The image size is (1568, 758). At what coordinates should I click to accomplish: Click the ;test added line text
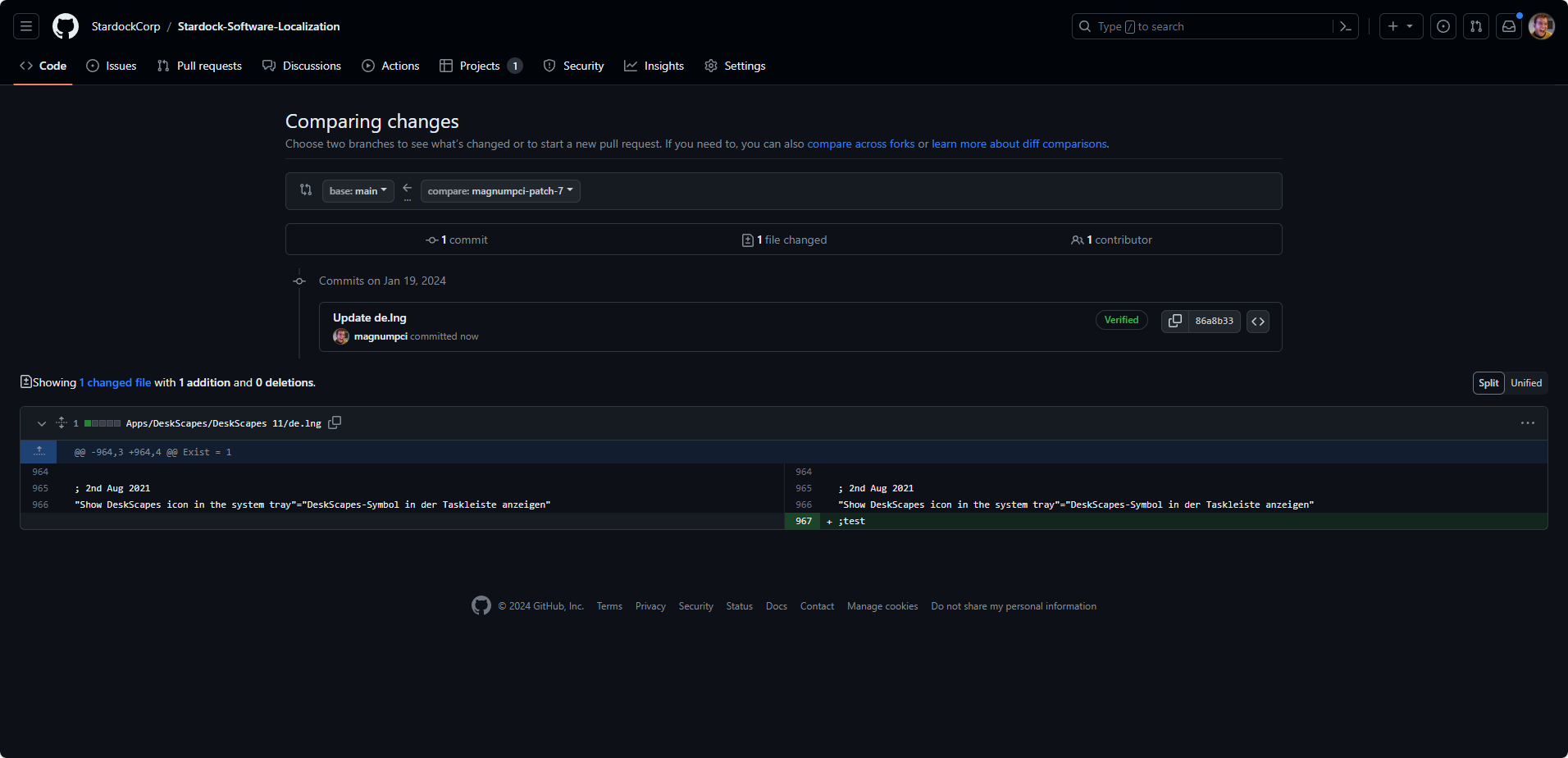tap(851, 521)
